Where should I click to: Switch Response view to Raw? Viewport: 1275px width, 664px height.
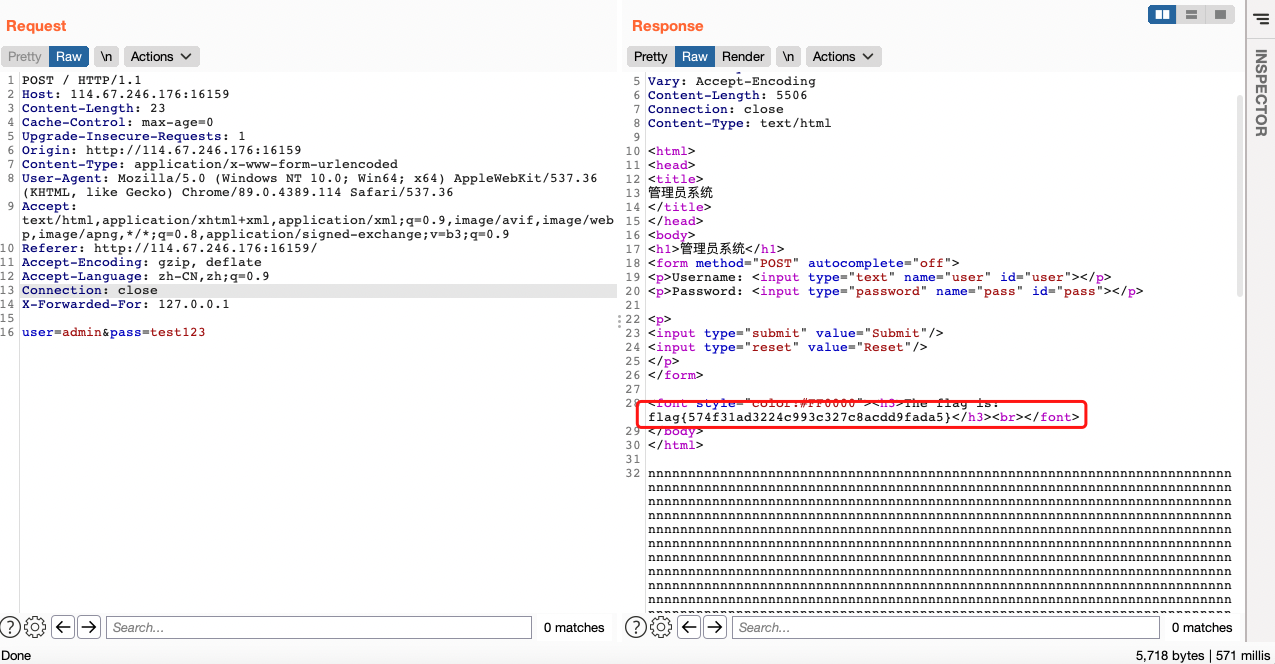695,57
